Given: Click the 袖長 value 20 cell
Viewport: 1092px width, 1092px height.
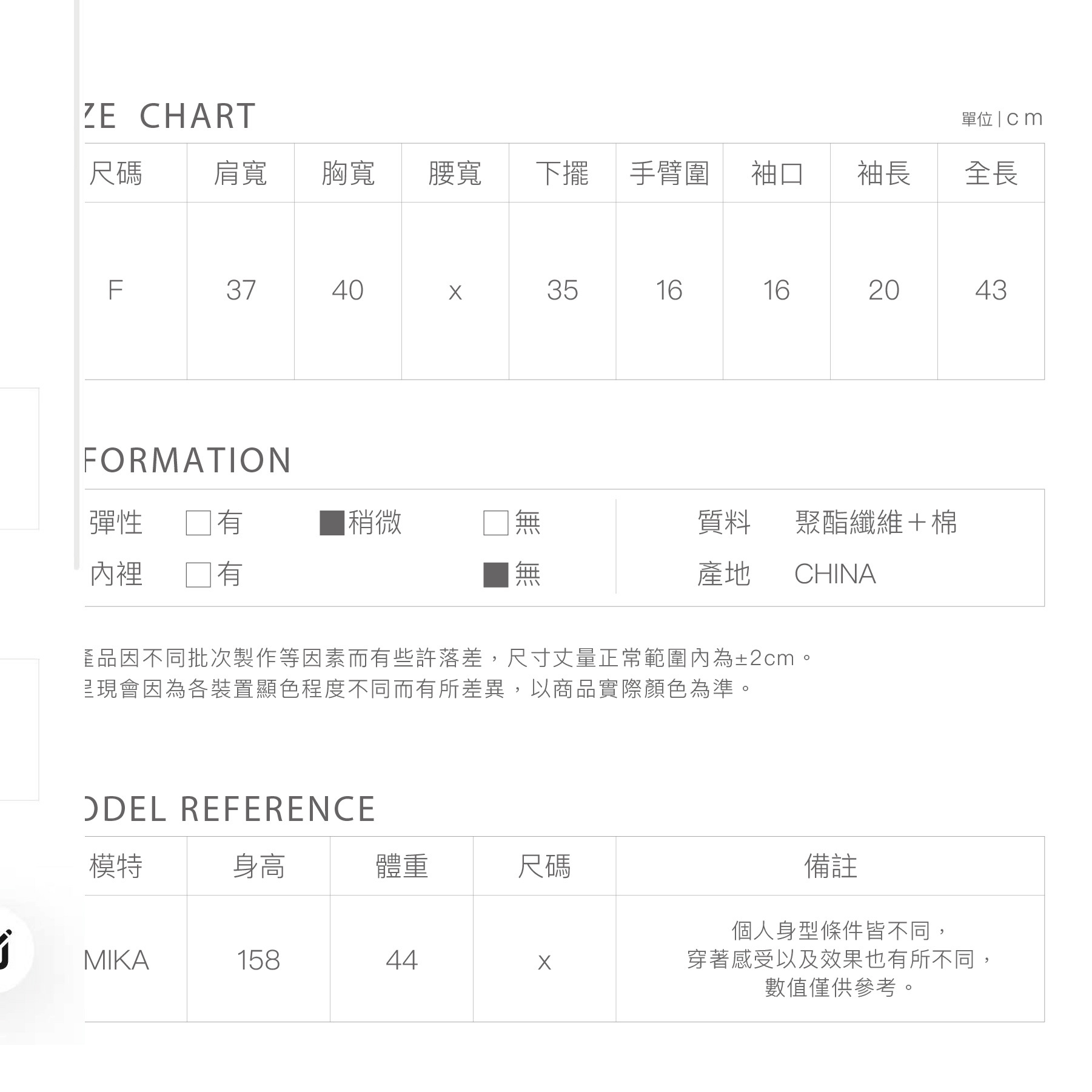Looking at the screenshot, I should point(883,290).
